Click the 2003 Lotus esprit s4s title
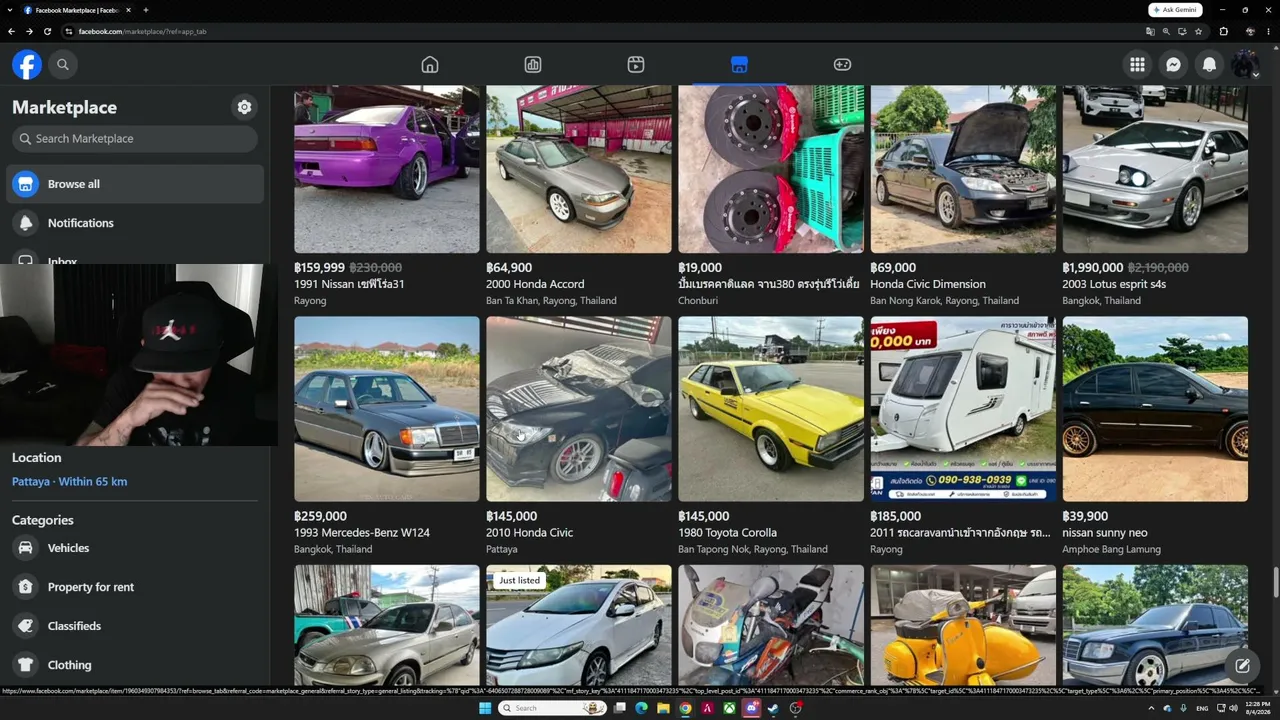This screenshot has height=720, width=1280. (x=1114, y=284)
